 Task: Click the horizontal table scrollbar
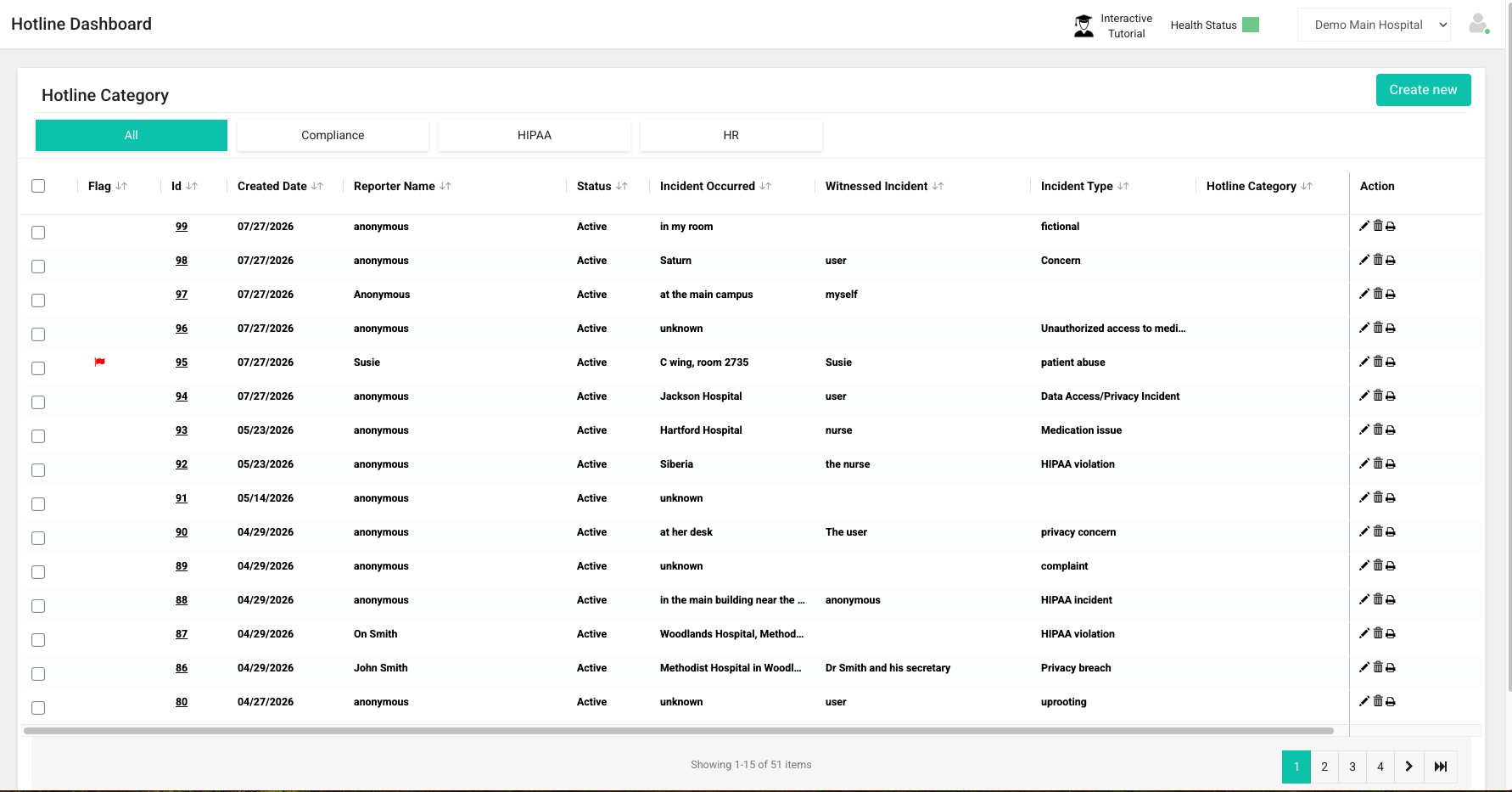pos(679,731)
